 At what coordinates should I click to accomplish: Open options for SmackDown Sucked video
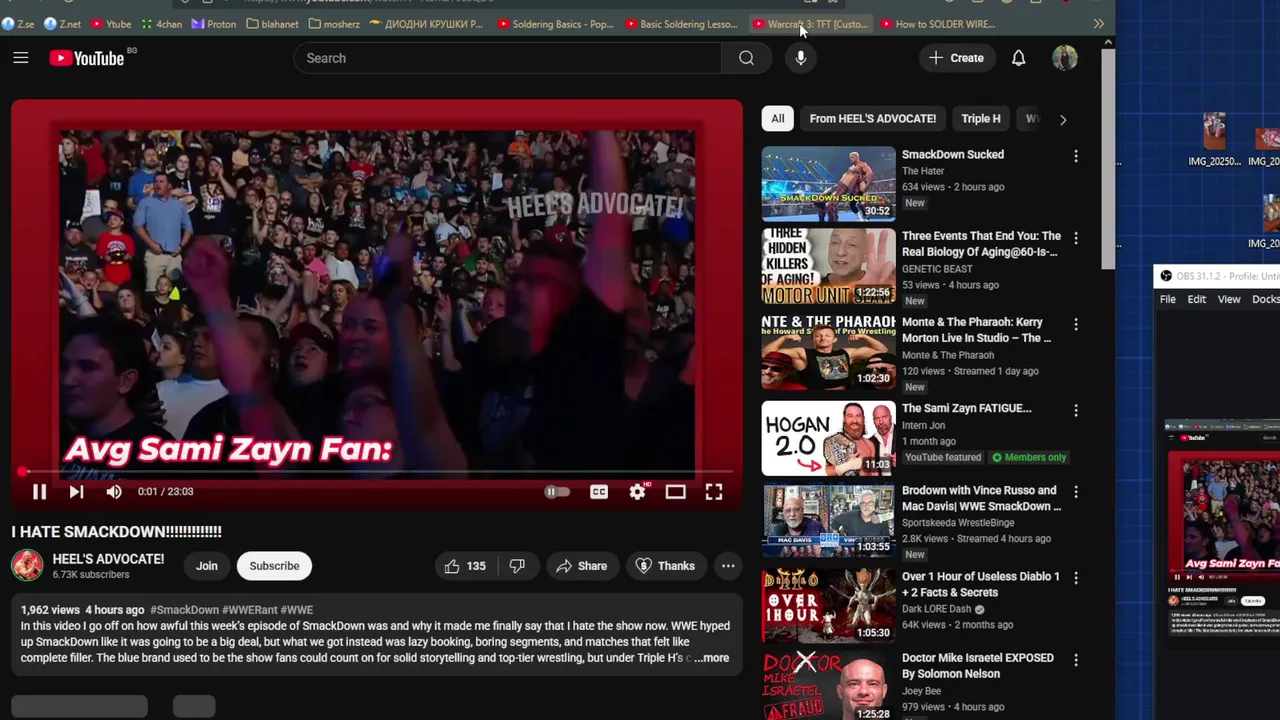1075,156
